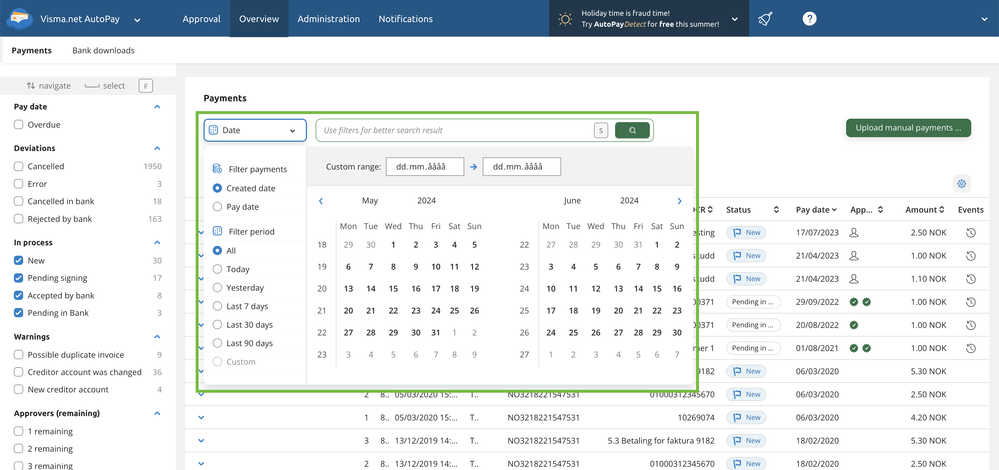Open events history icon for first payment row

click(x=970, y=232)
